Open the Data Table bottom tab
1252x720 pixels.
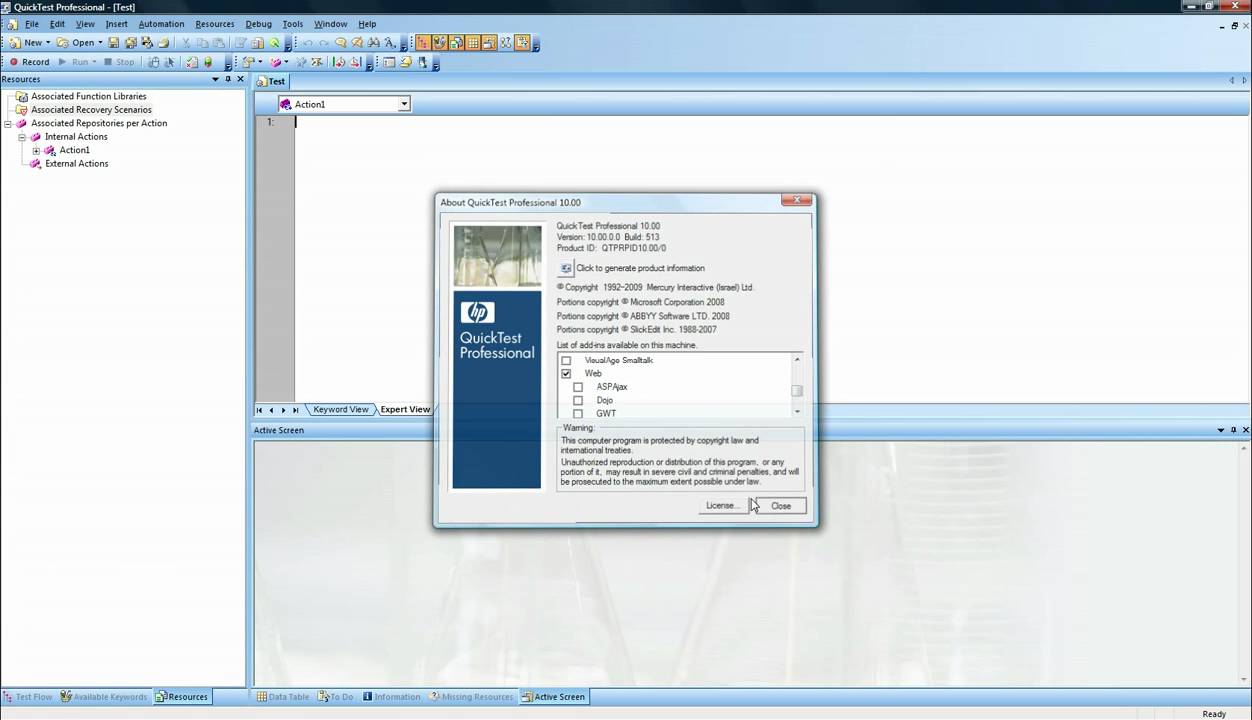[x=283, y=697]
